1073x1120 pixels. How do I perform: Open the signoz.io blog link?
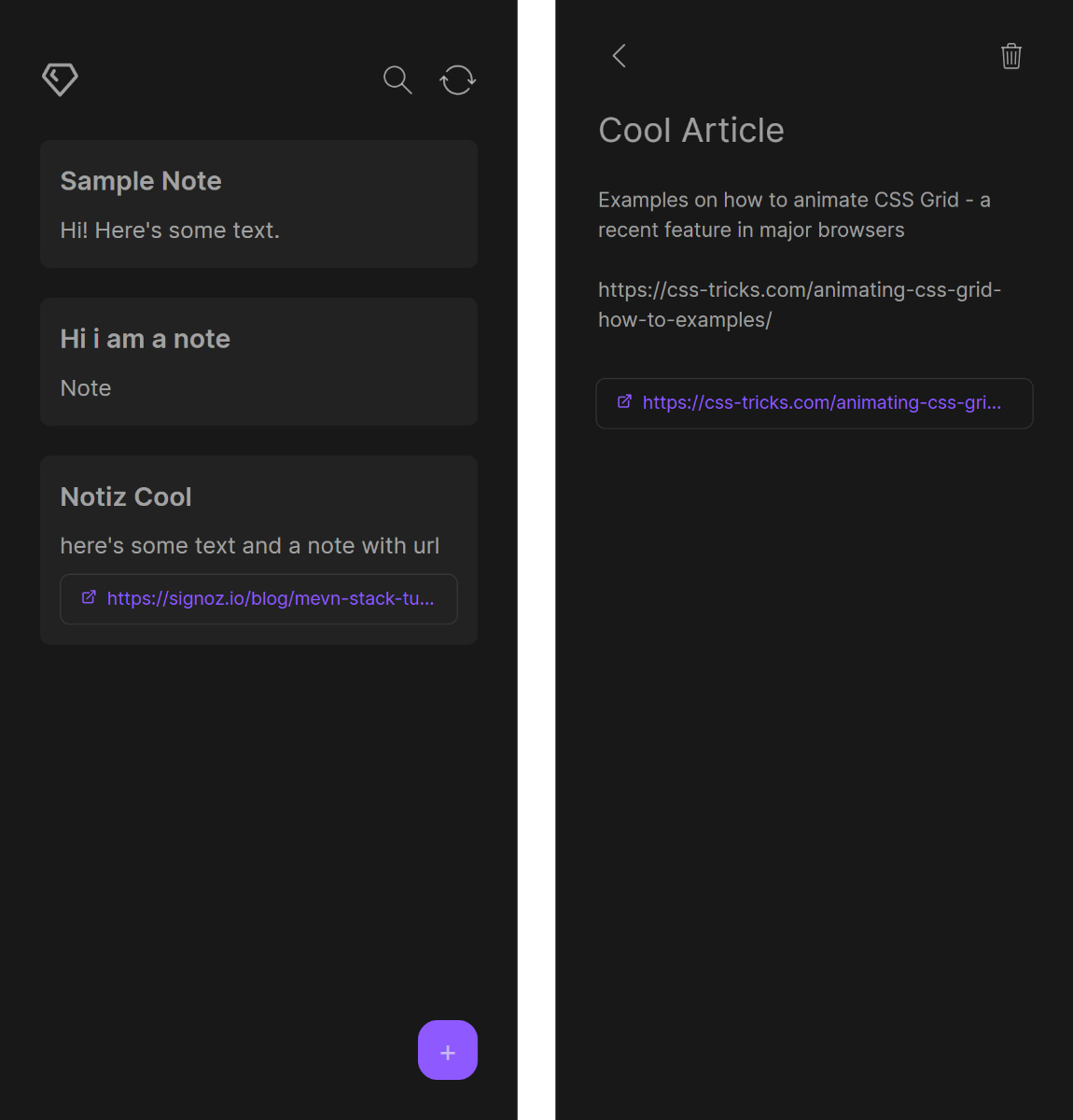(x=259, y=599)
